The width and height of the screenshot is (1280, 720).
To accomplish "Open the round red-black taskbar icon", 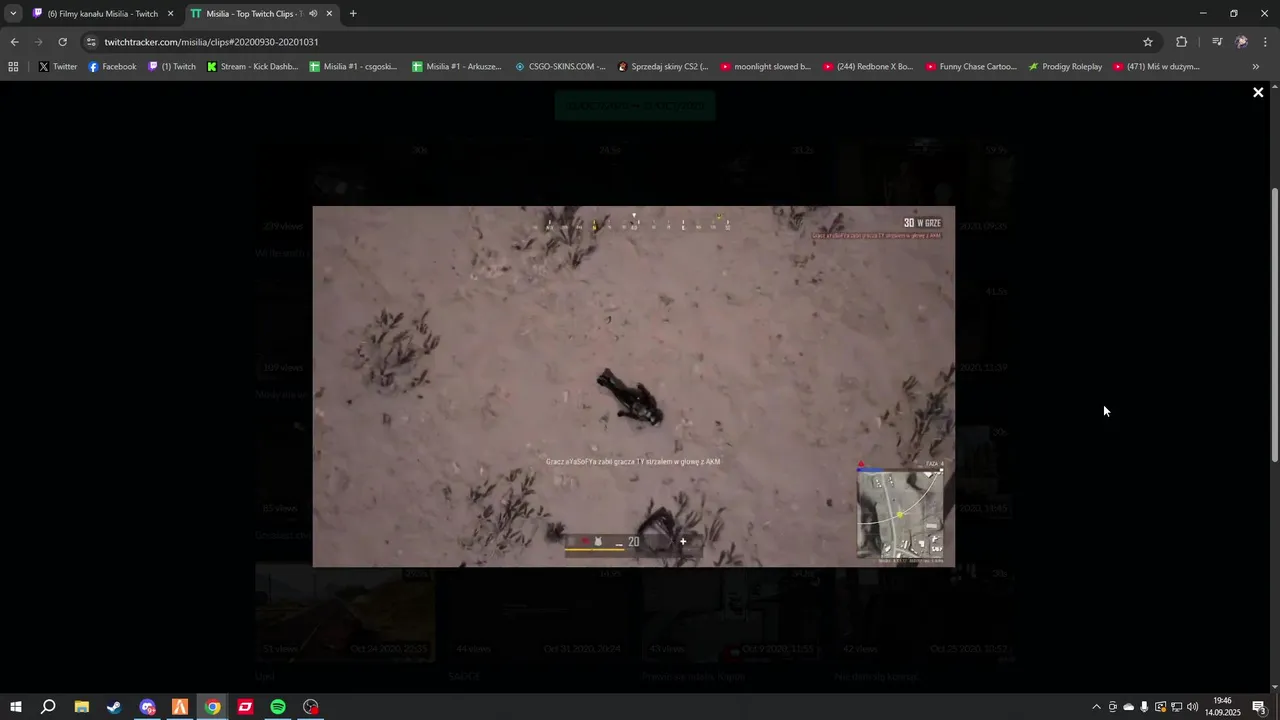I will pyautogui.click(x=311, y=707).
